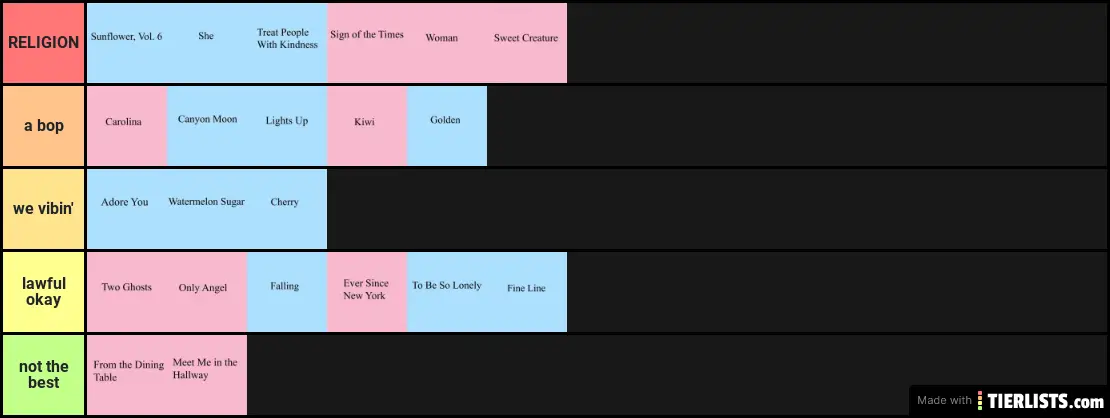Viewport: 1110px width, 418px height.
Task: Select the 'we vibin'' tier label
Action: point(43,209)
